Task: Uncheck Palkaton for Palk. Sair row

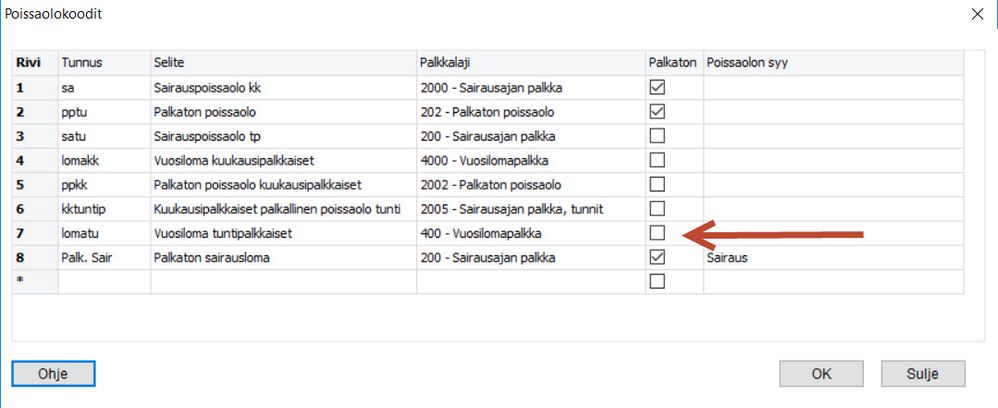Action: click(657, 257)
